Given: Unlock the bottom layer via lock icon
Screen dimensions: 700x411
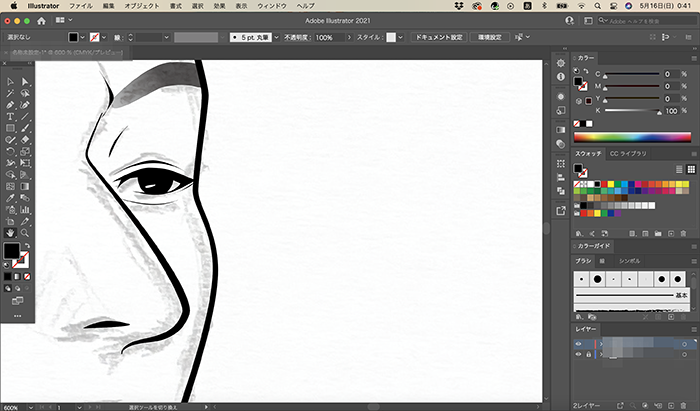Looking at the screenshot, I should point(588,354).
